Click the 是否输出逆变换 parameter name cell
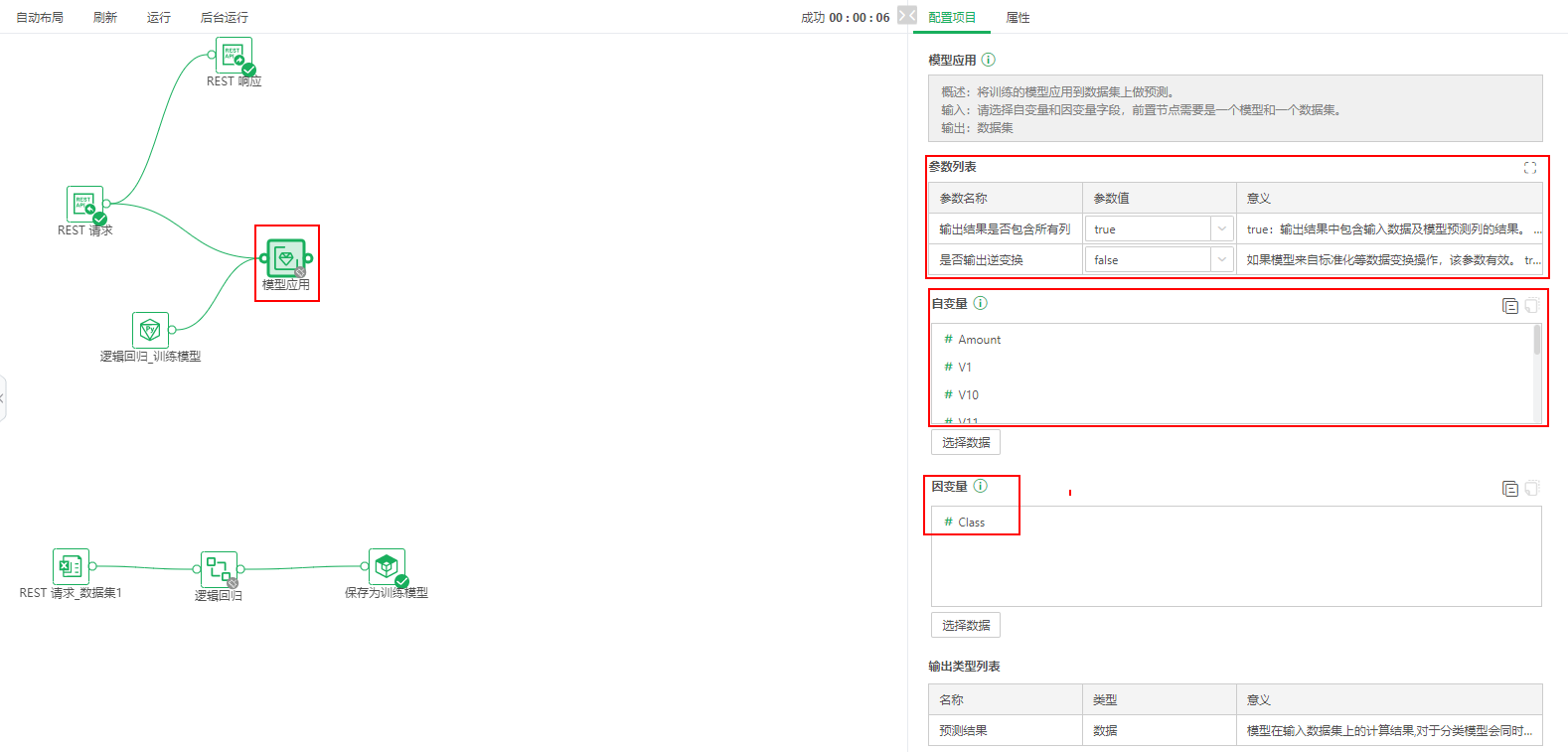Viewport: 1568px width, 752px height. click(1005, 259)
